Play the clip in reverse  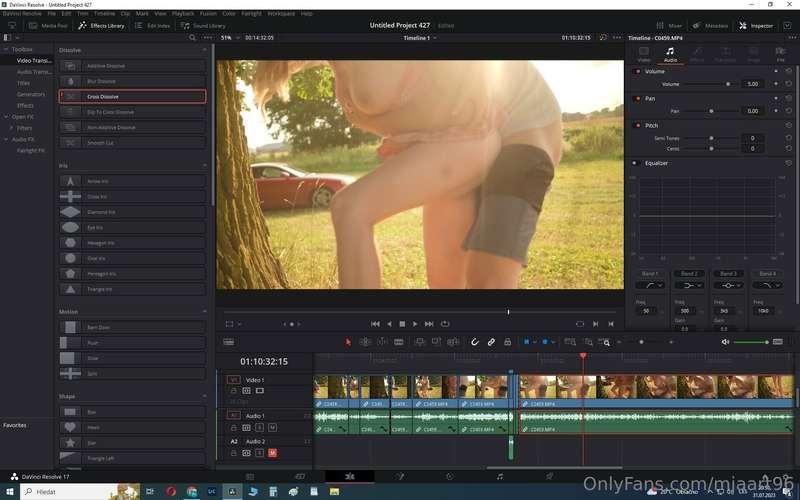(x=389, y=324)
